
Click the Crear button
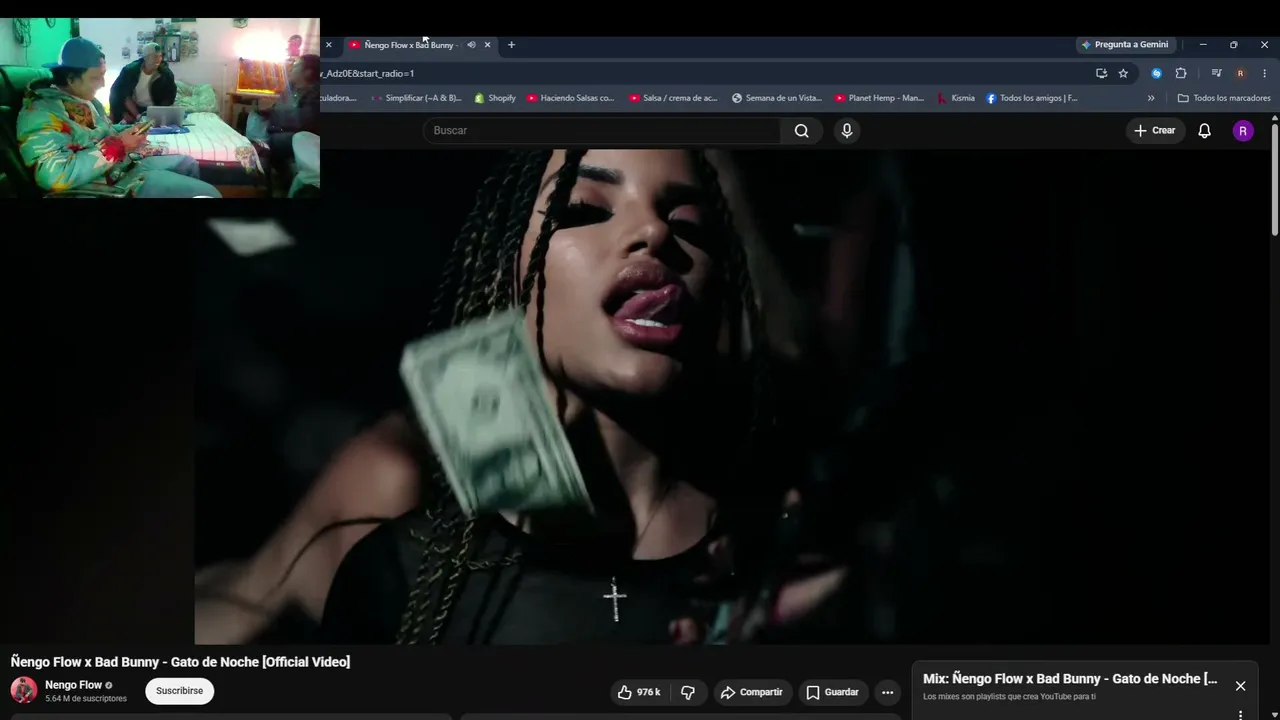(1154, 131)
